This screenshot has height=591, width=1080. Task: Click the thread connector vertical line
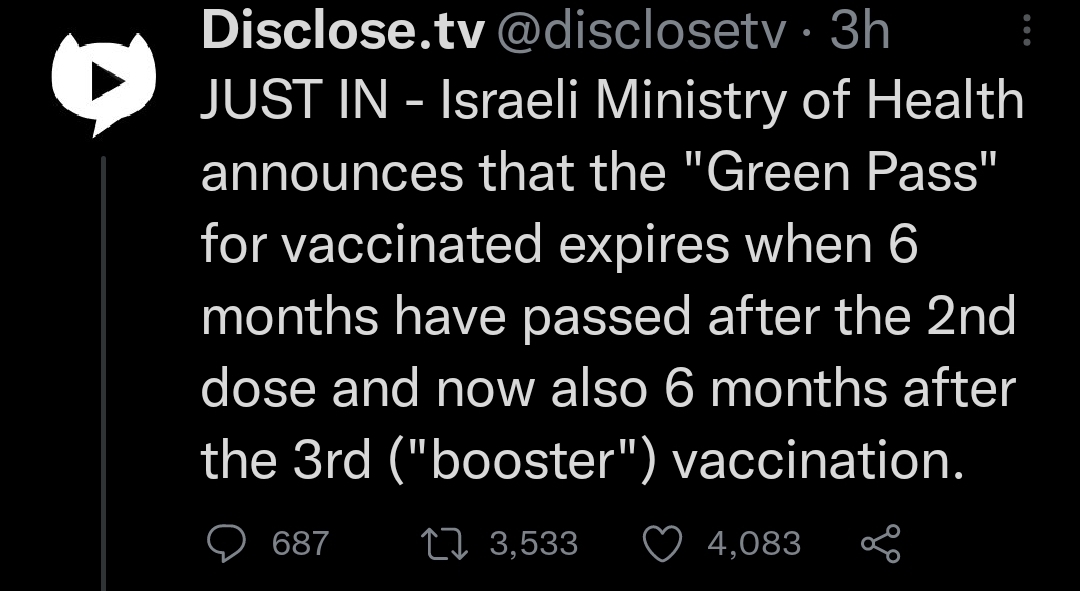(x=104, y=373)
